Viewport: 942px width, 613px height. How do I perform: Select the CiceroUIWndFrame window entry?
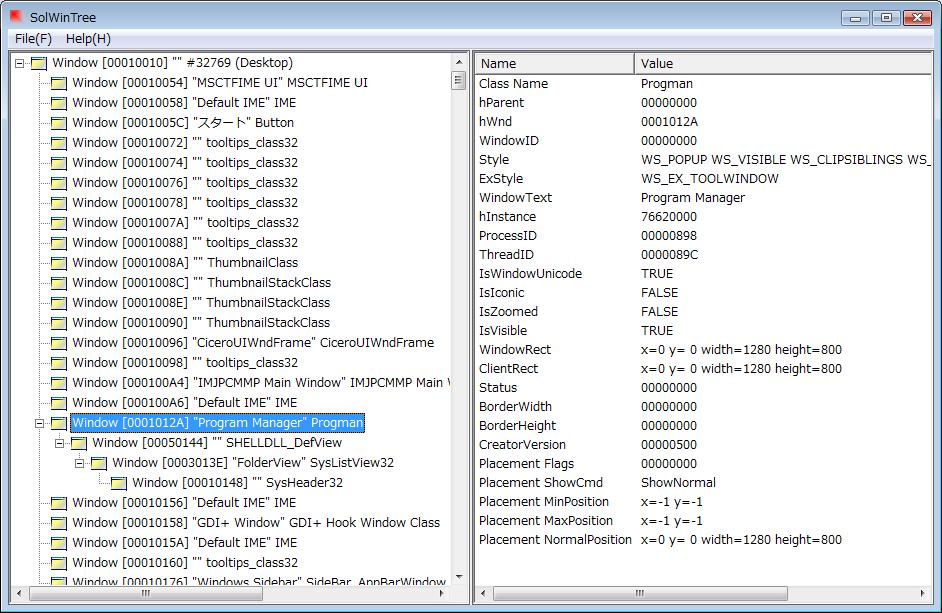pos(253,343)
